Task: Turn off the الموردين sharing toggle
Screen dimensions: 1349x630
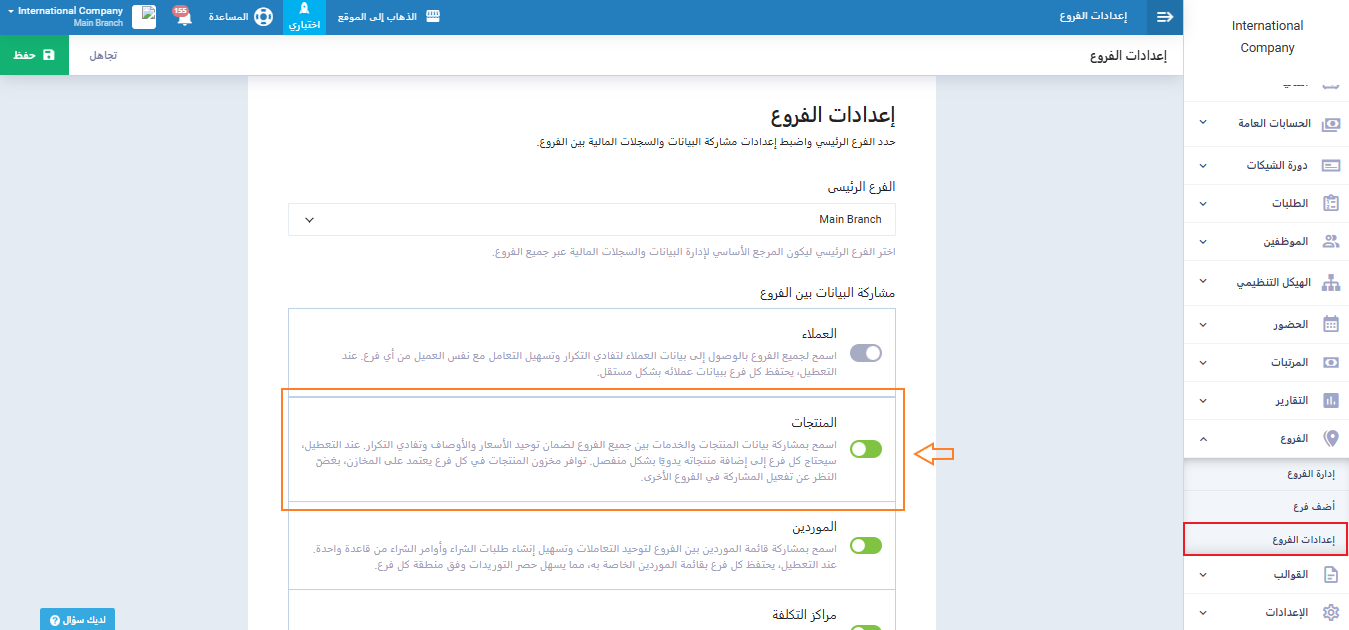Action: point(866,545)
